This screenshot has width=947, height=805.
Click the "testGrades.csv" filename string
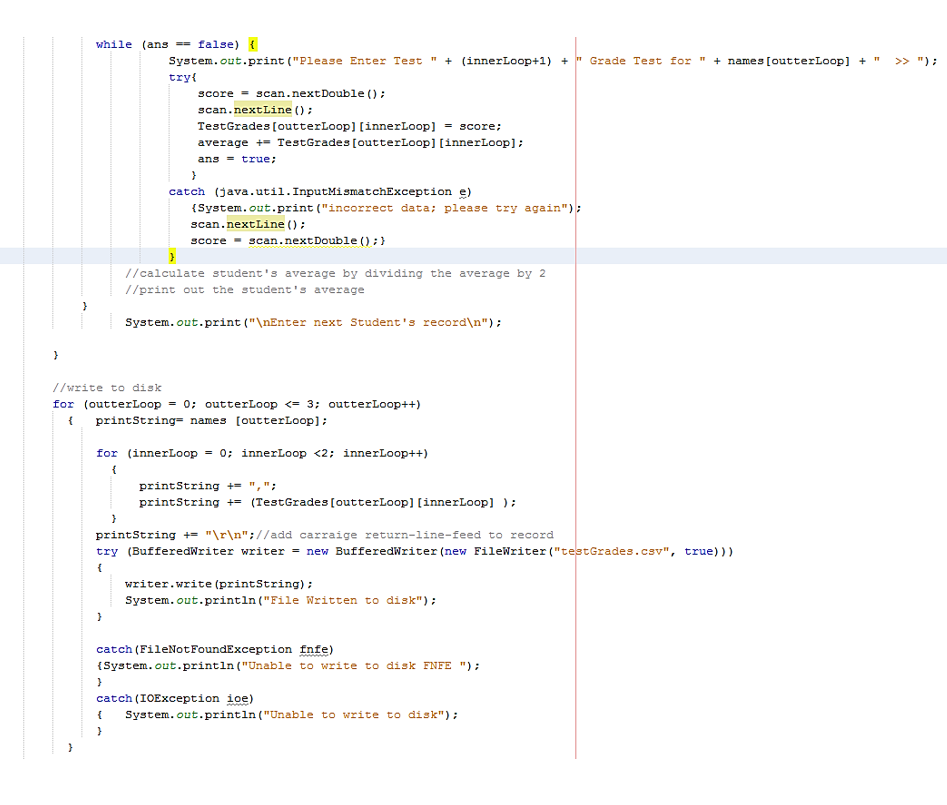[614, 551]
